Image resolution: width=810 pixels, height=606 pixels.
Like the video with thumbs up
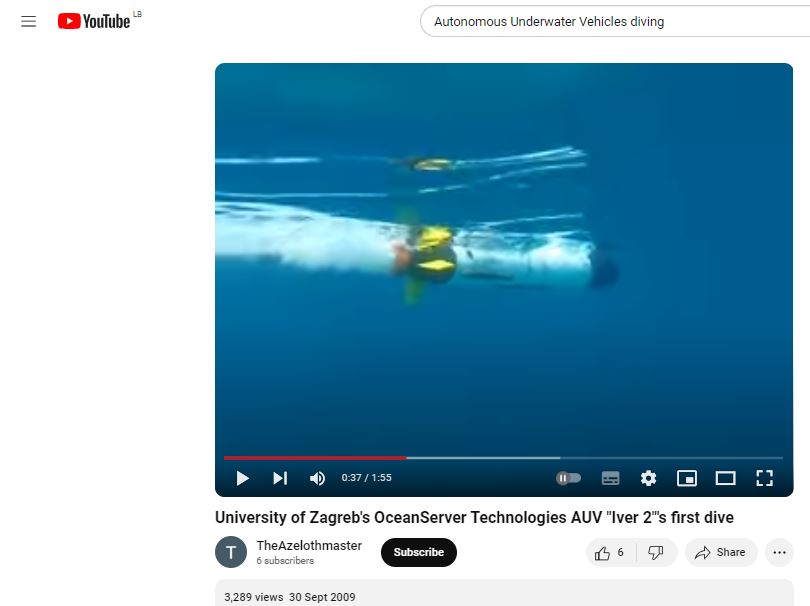[x=611, y=552]
